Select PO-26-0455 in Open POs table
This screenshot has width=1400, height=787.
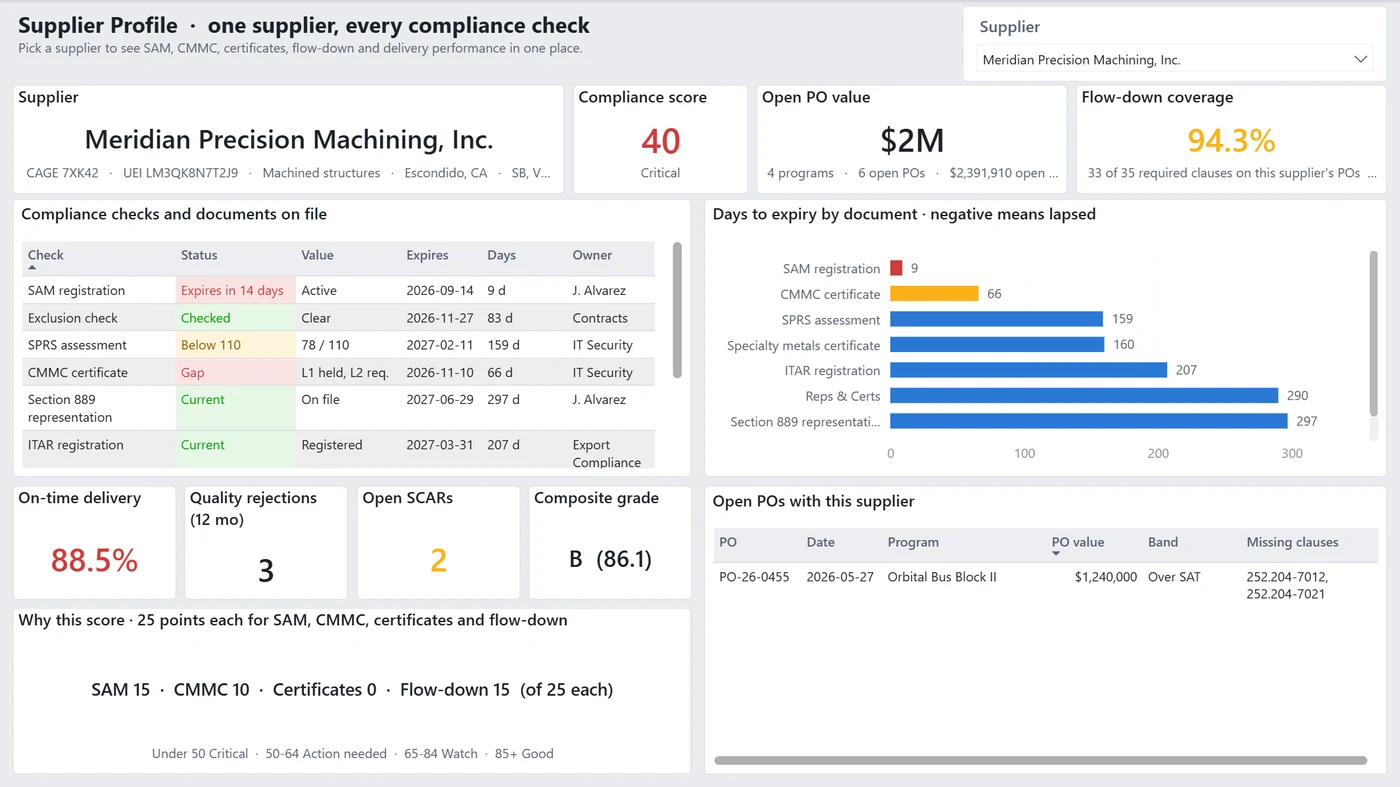coord(754,577)
